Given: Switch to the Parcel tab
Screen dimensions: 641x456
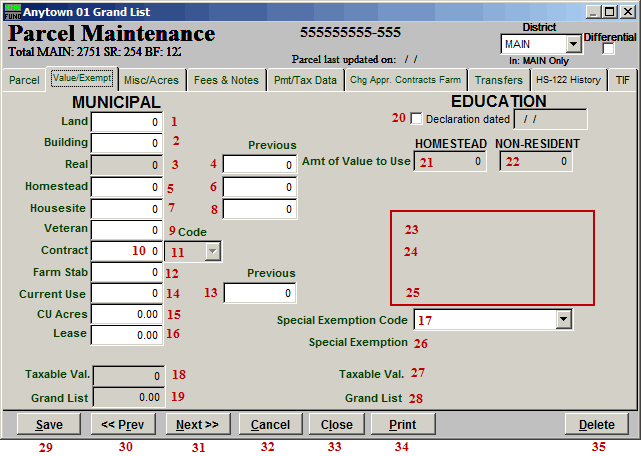Looking at the screenshot, I should (x=24, y=80).
